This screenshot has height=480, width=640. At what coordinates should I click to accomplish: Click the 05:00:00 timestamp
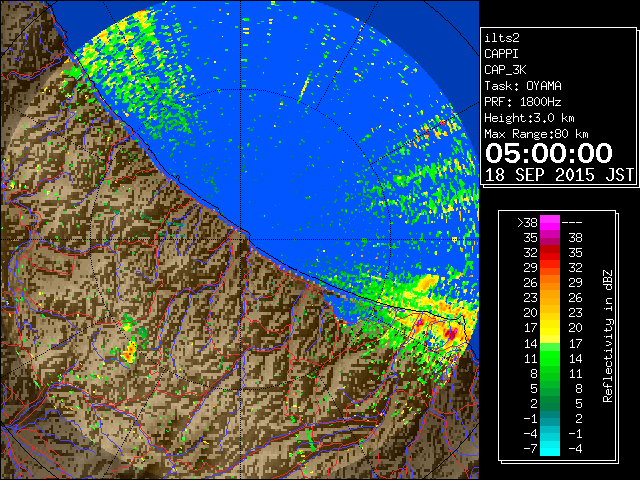tap(549, 153)
